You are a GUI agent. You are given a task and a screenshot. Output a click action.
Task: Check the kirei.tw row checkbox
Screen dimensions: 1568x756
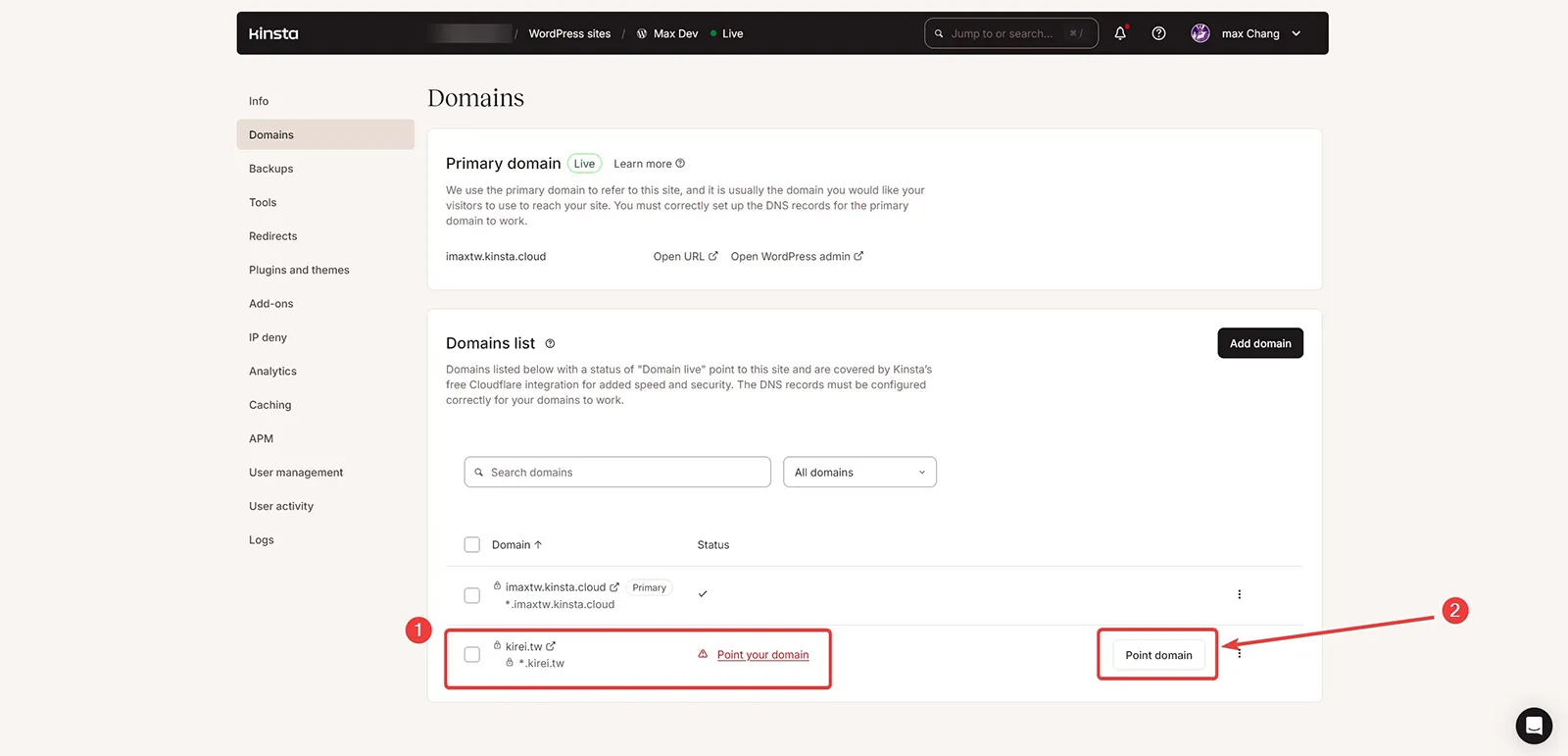[x=471, y=654]
